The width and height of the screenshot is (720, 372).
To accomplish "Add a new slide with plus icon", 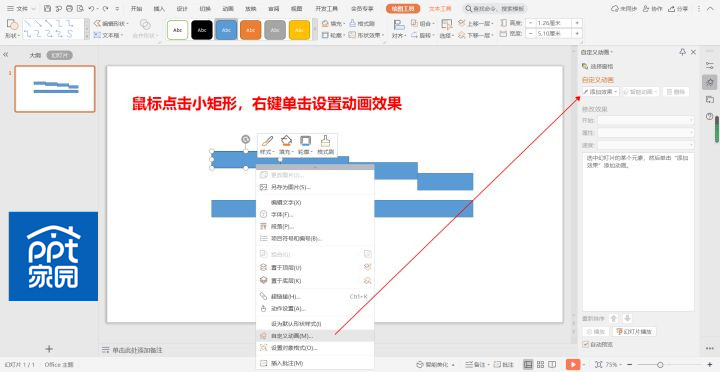I will coord(49,349).
